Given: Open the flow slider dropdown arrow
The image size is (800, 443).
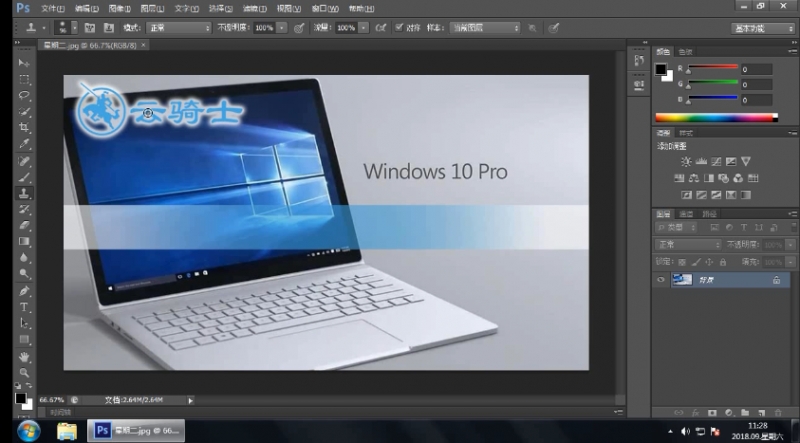Looking at the screenshot, I should [x=363, y=28].
